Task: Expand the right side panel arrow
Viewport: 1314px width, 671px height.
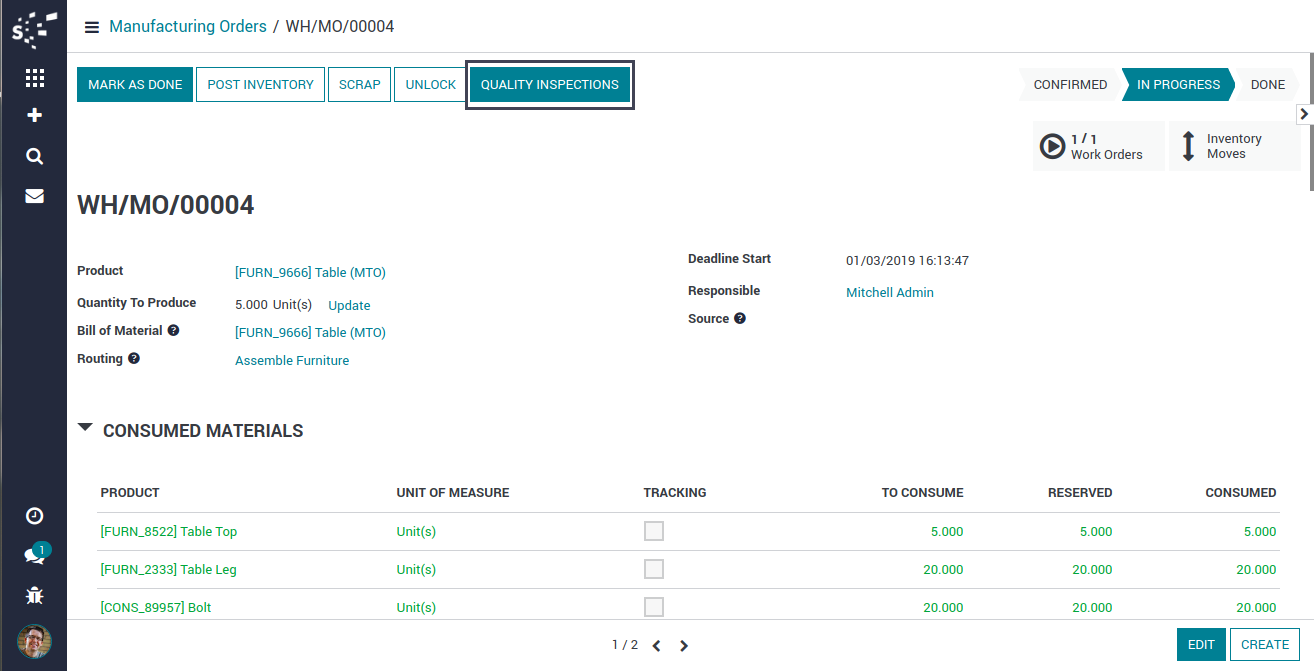Action: 1304,114
